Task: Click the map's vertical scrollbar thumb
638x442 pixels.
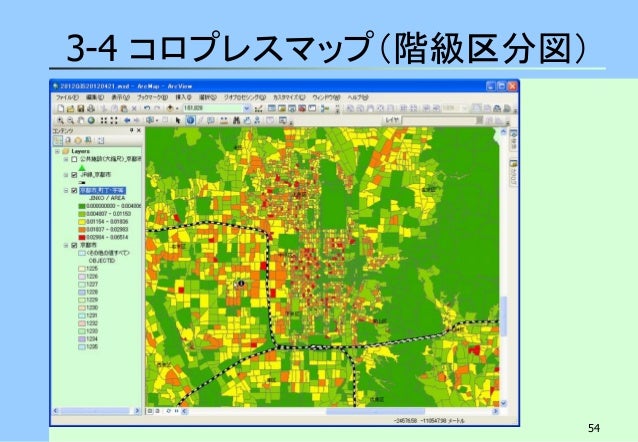Action: (504, 316)
